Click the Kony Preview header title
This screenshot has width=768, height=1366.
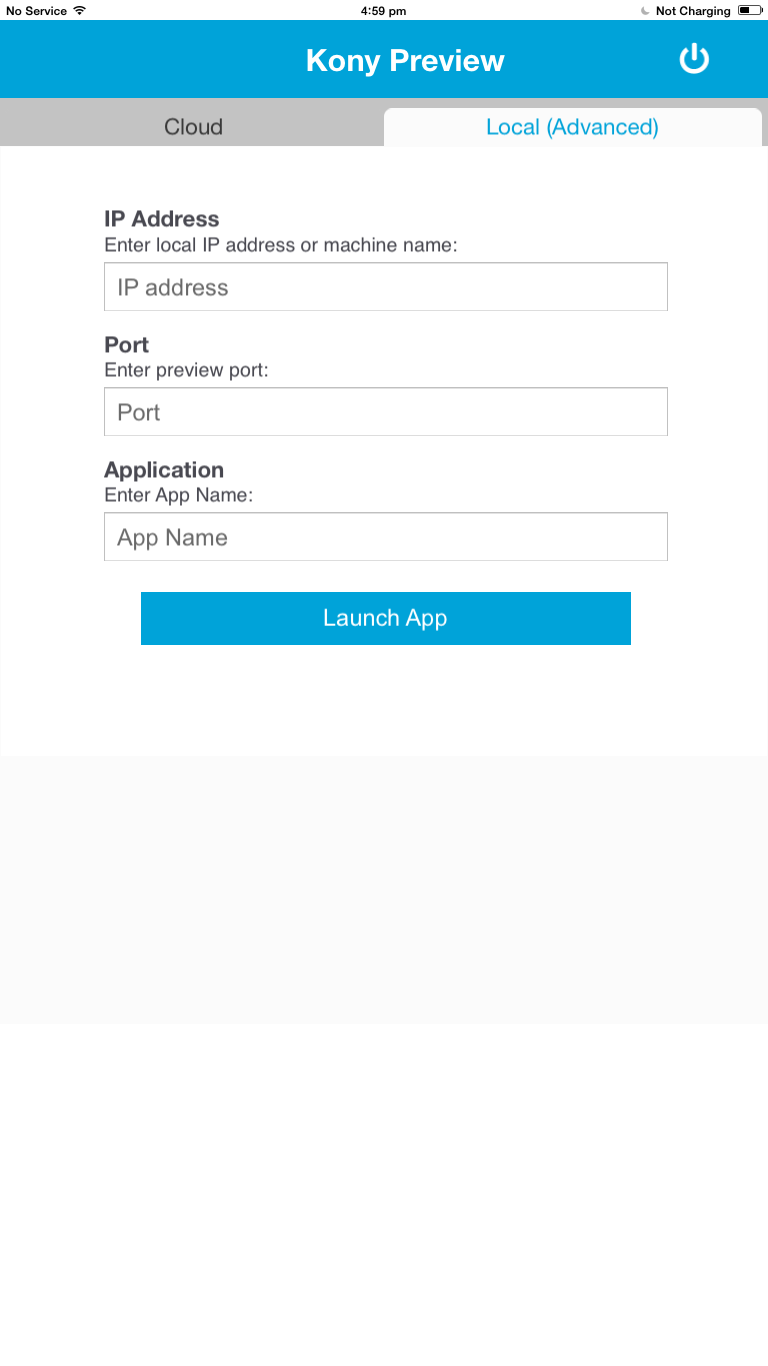coord(405,61)
